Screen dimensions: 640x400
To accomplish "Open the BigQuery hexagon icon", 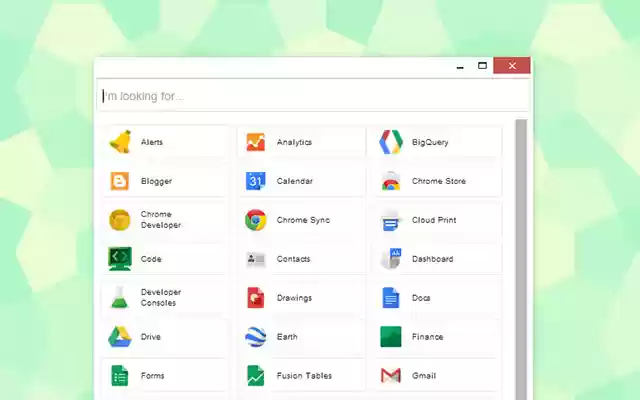I will [391, 142].
